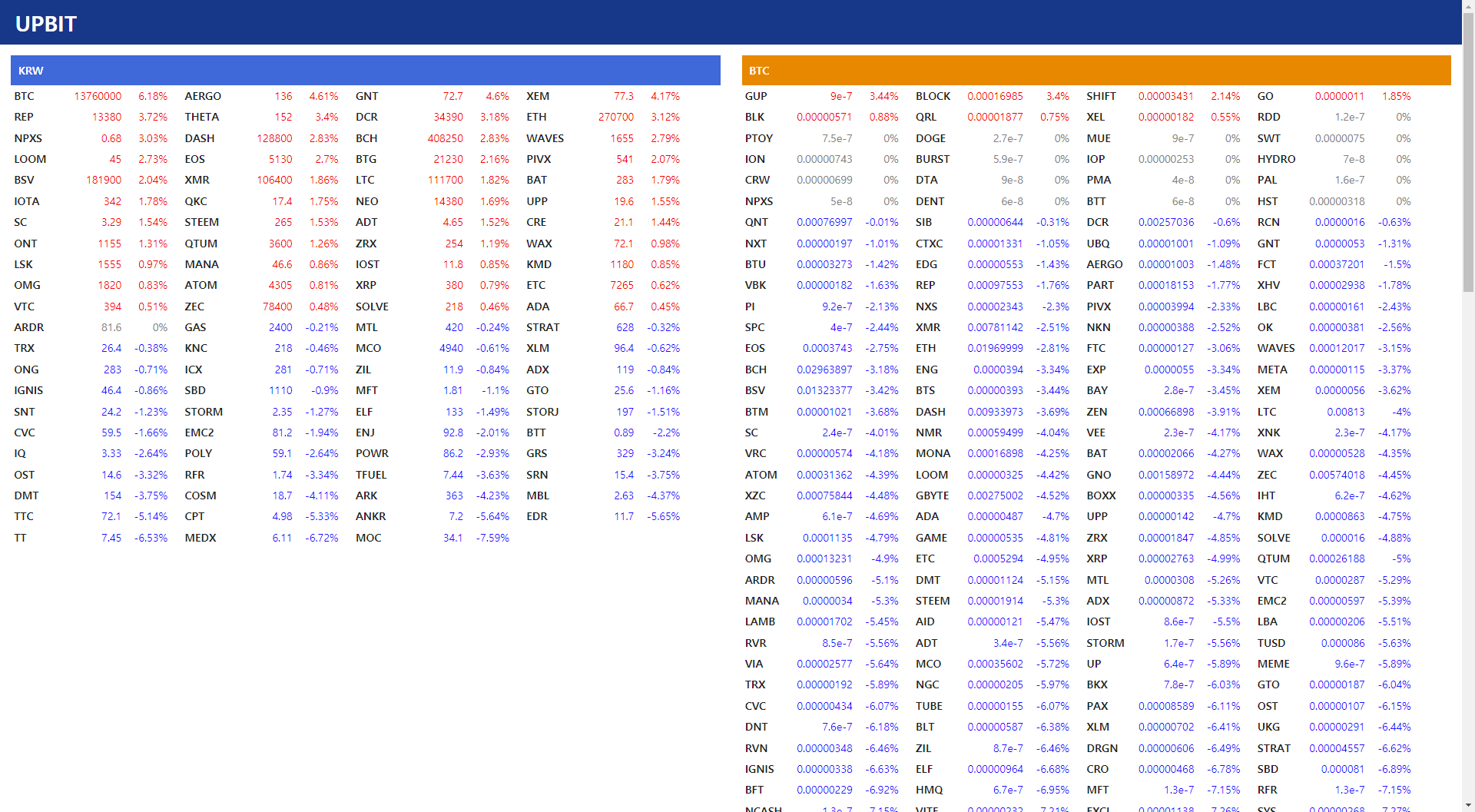
Task: Click the CTXC ticker
Action: (x=930, y=244)
